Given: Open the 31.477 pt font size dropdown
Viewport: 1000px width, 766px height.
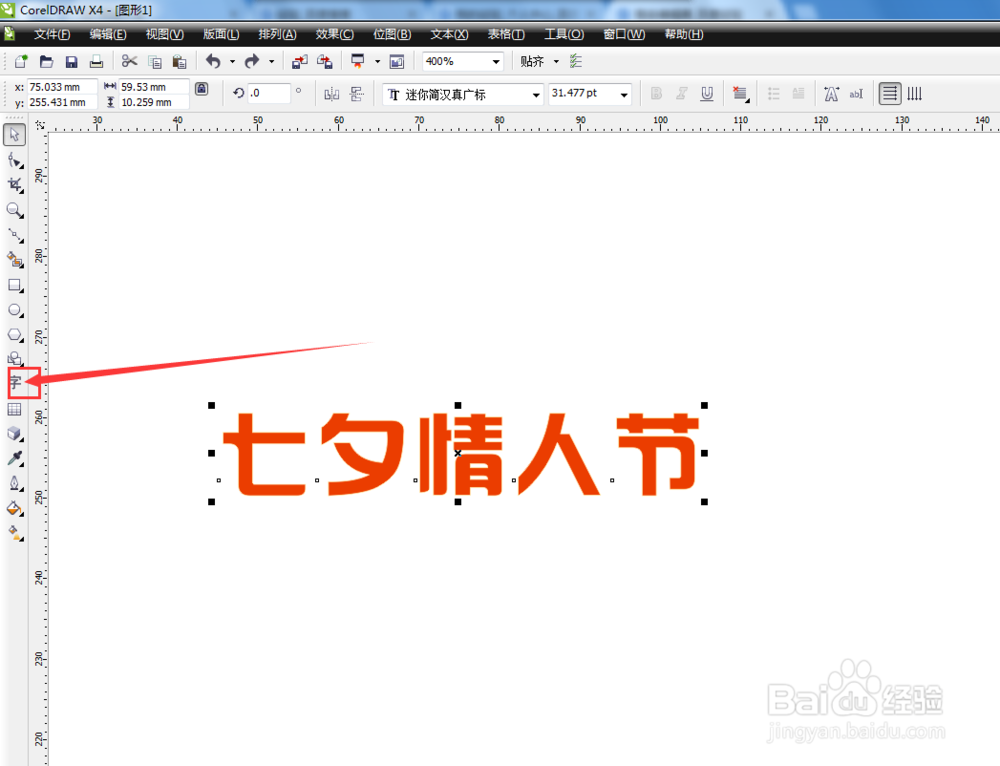Looking at the screenshot, I should (x=624, y=95).
